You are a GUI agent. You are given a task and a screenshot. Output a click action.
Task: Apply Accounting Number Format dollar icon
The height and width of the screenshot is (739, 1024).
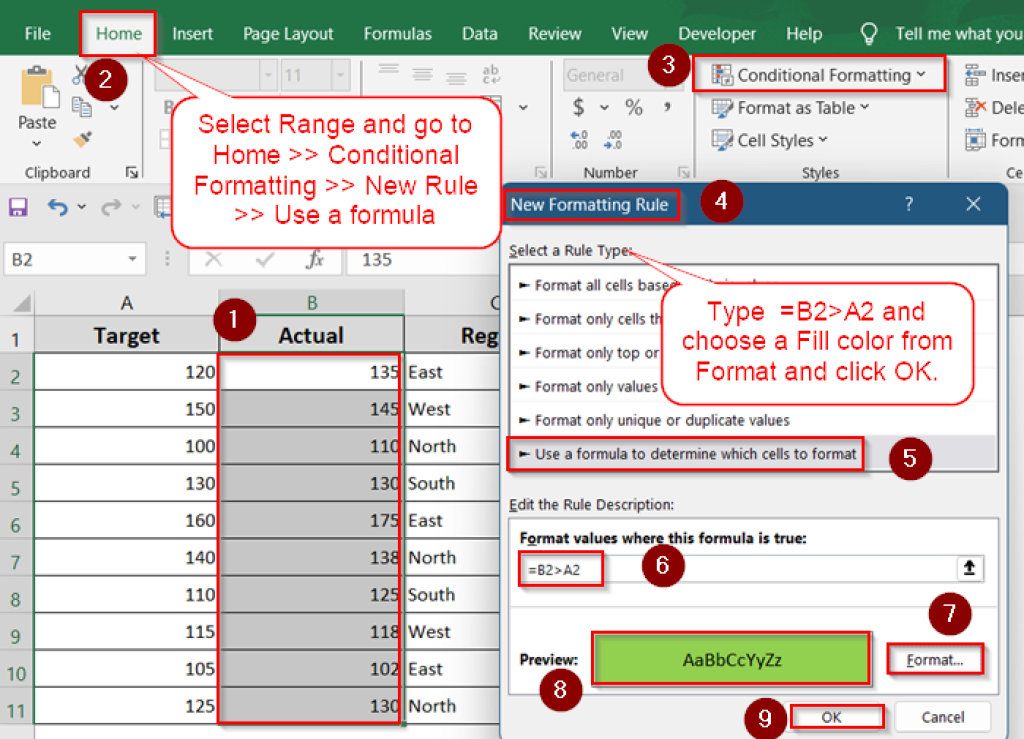click(x=579, y=107)
